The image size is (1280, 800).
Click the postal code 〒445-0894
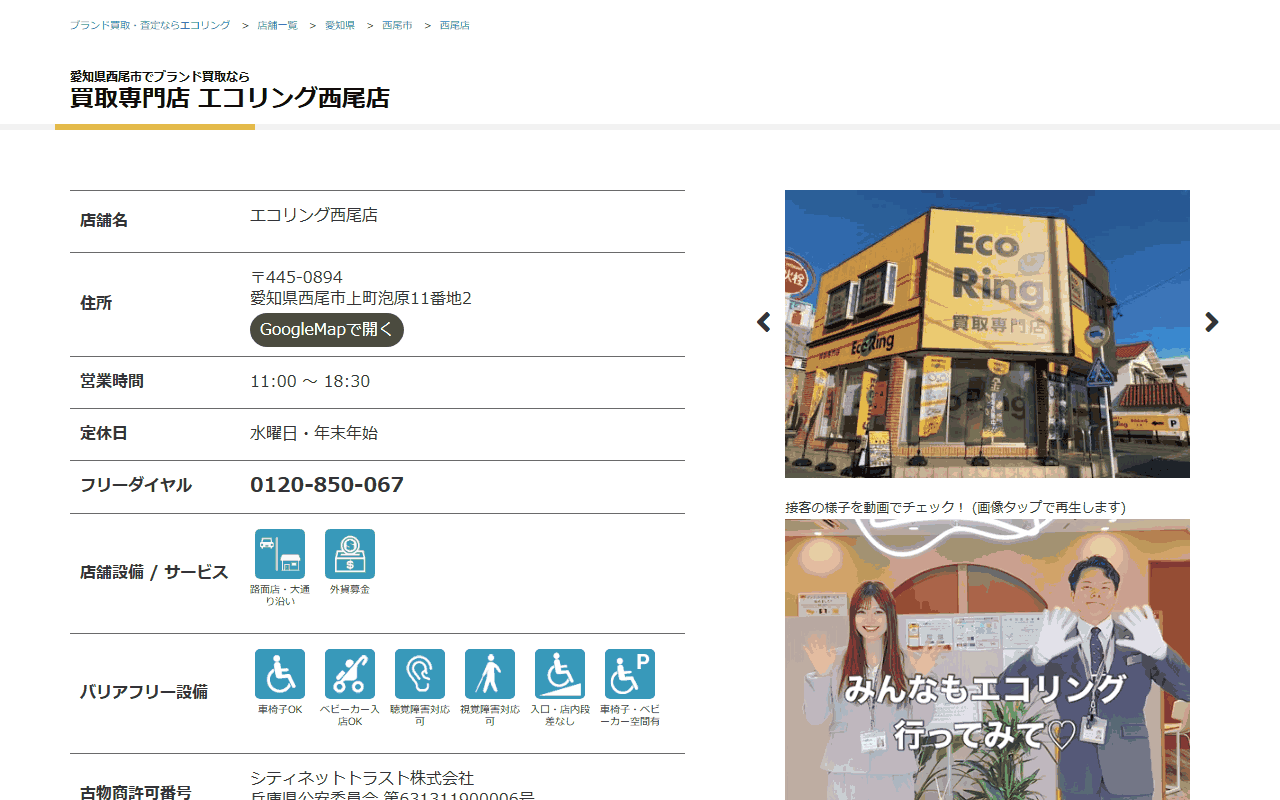[296, 277]
